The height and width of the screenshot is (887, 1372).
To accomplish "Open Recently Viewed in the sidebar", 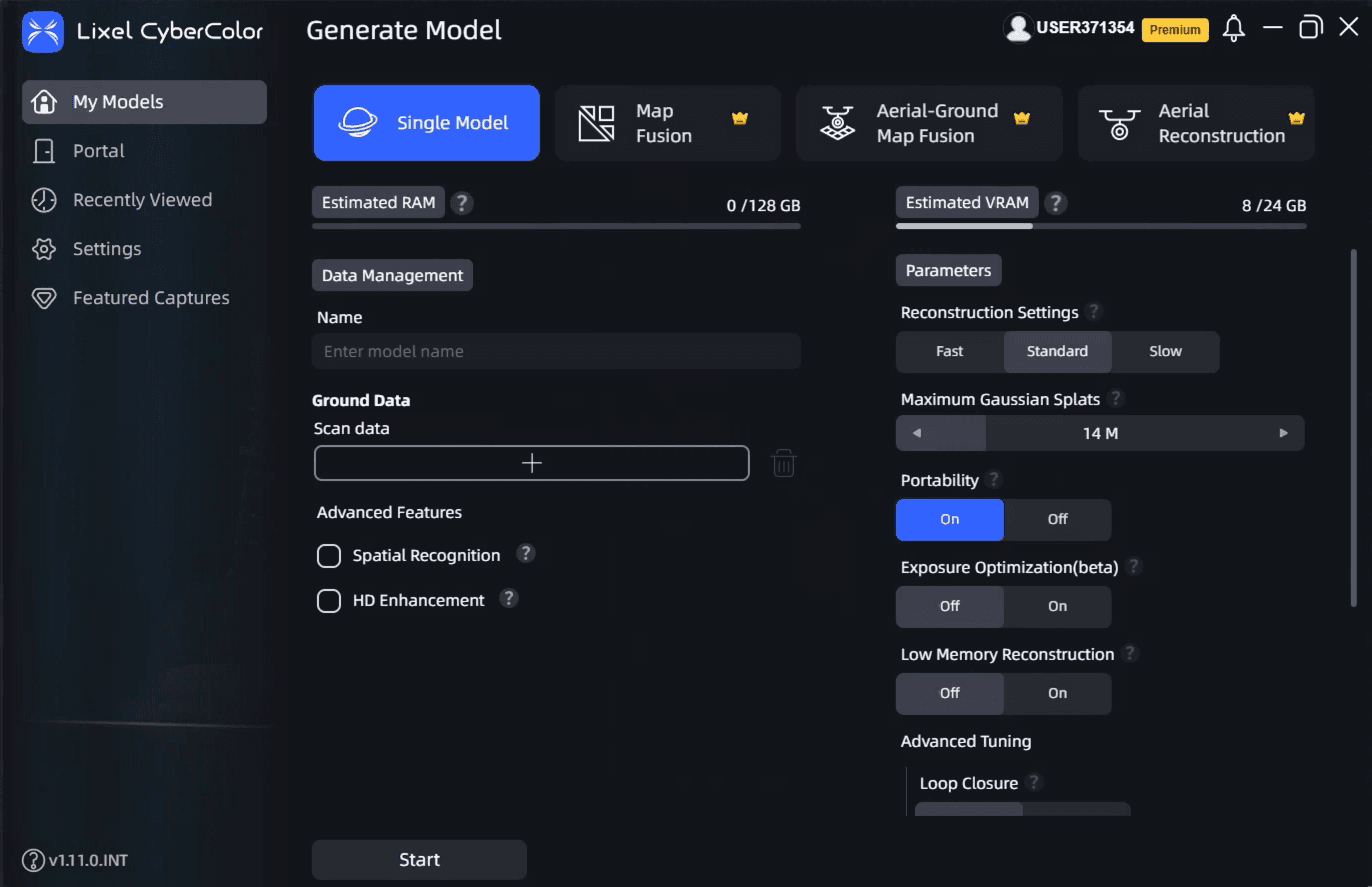I will coord(141,199).
